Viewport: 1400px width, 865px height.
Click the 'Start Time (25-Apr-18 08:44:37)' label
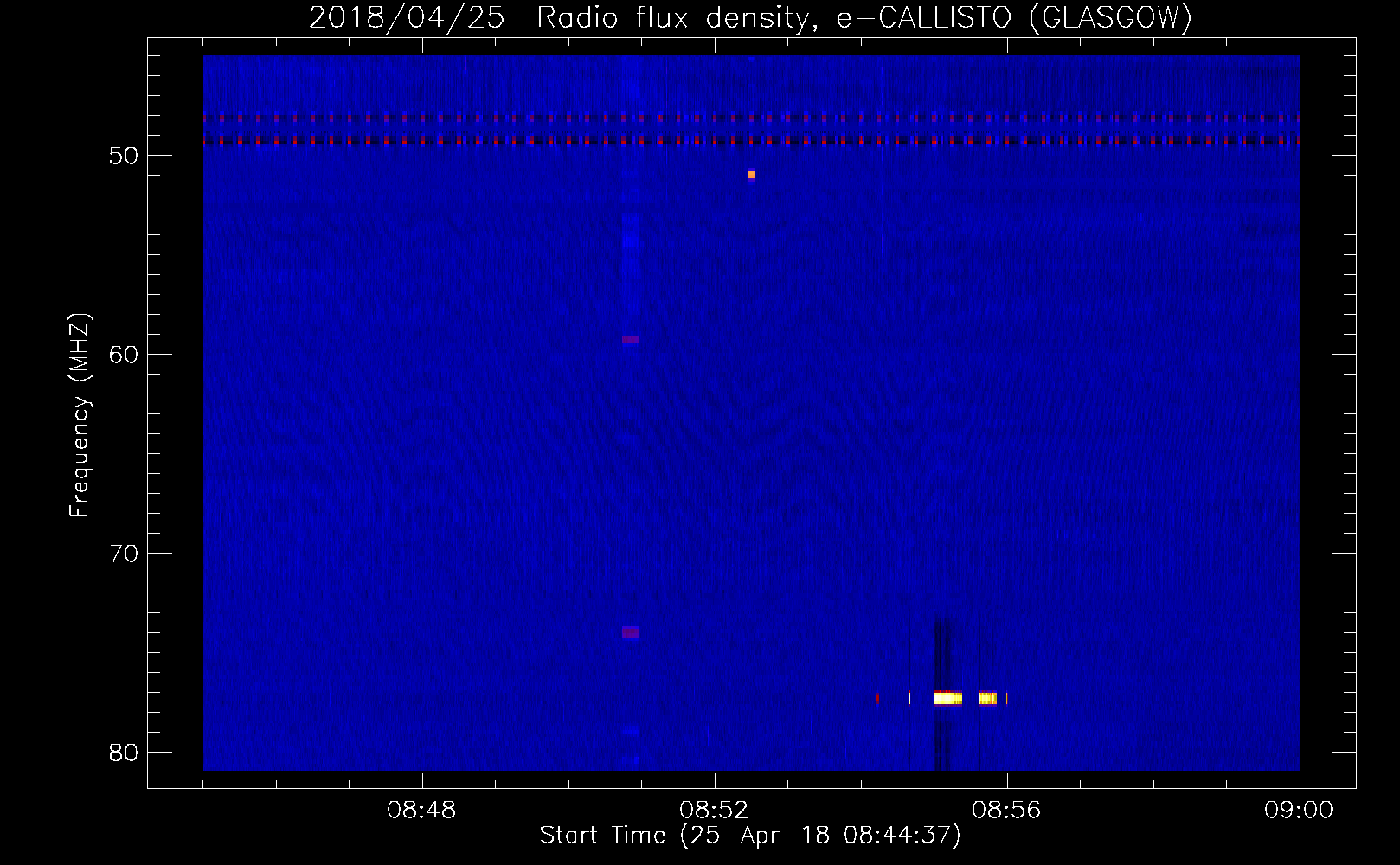pos(750,836)
